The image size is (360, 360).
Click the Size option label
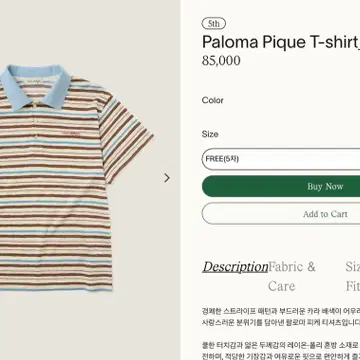tap(210, 134)
